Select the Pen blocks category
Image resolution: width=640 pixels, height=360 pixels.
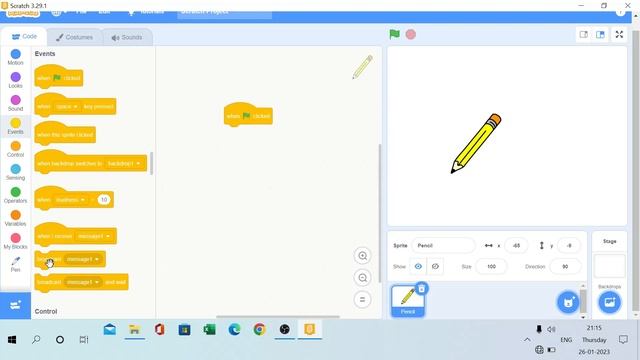(x=16, y=264)
